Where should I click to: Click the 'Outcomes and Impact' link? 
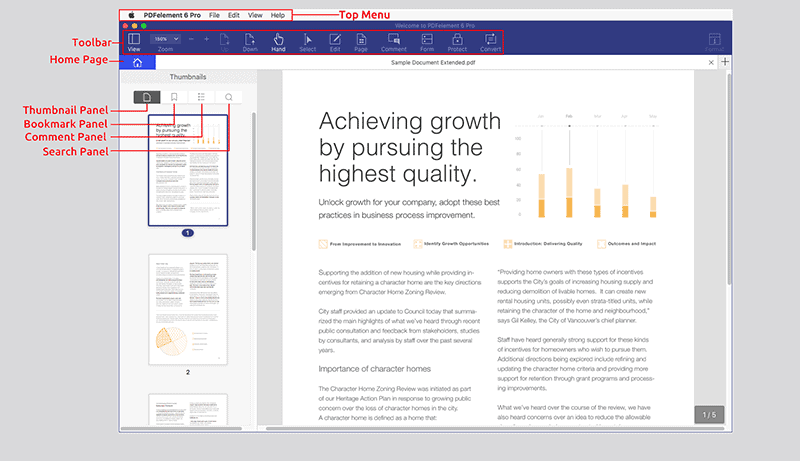click(627, 244)
